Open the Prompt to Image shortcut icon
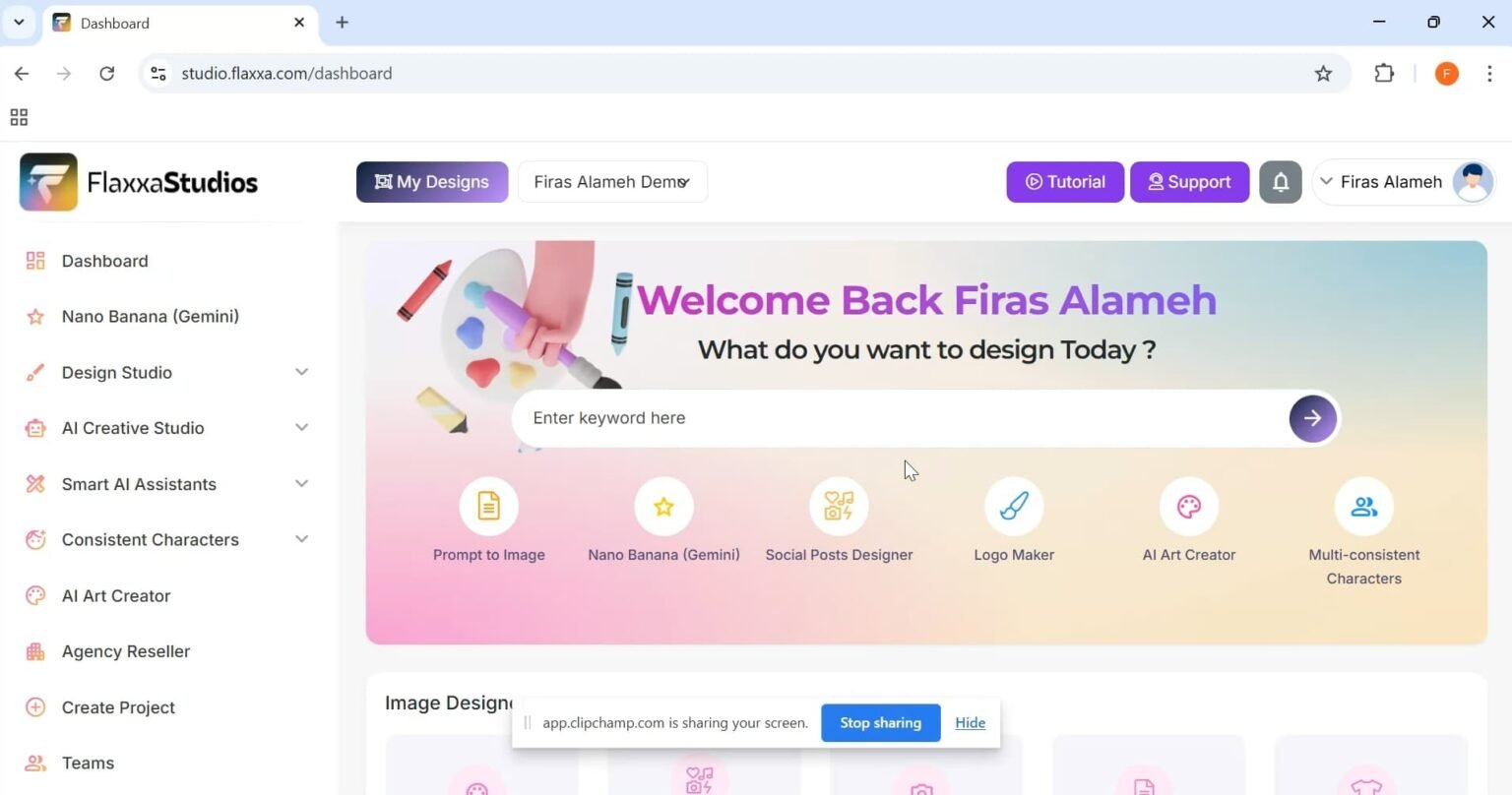This screenshot has width=1512, height=795. [488, 506]
